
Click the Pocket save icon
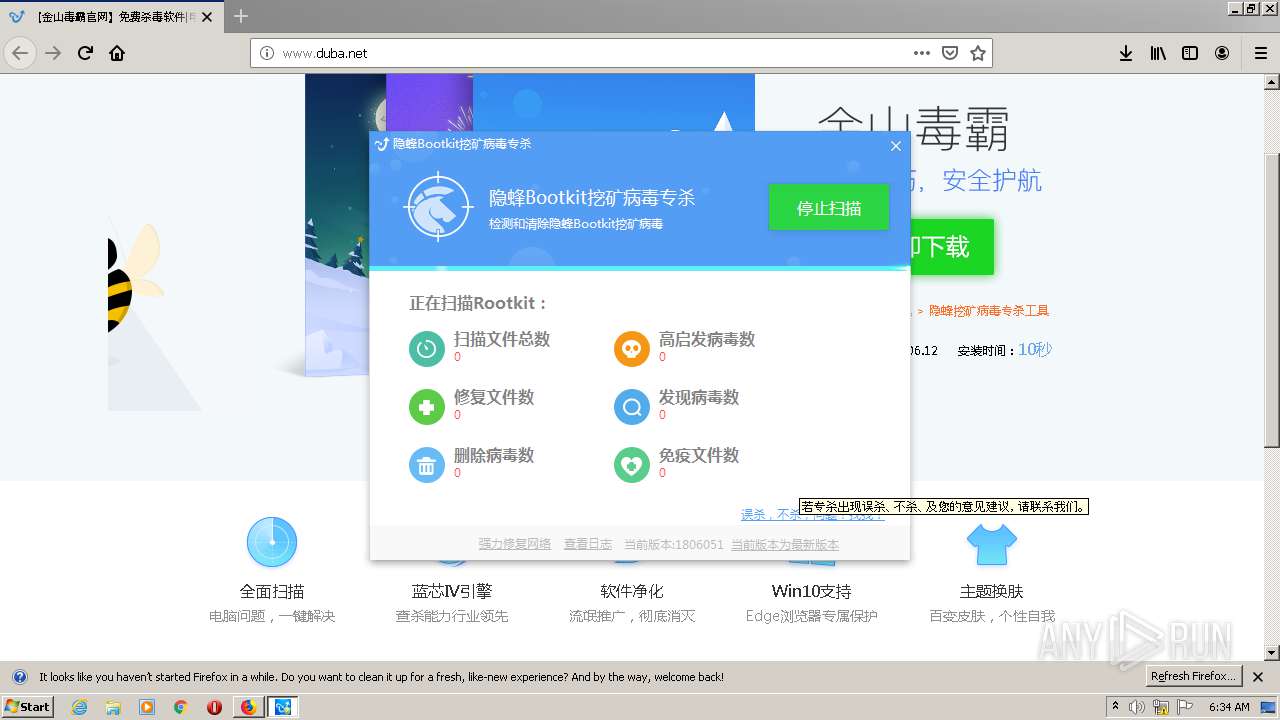(950, 53)
